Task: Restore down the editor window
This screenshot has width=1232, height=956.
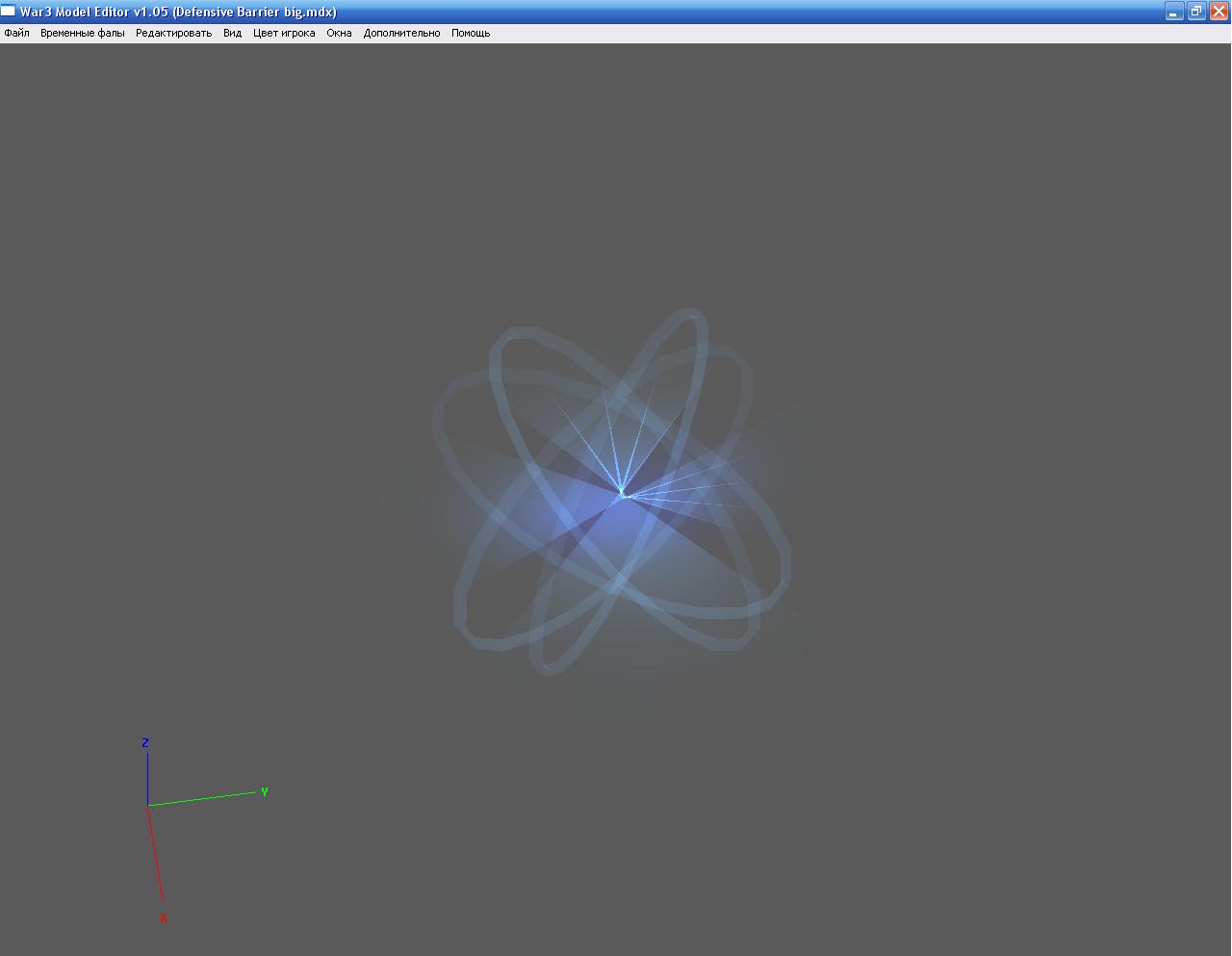Action: [x=1195, y=12]
